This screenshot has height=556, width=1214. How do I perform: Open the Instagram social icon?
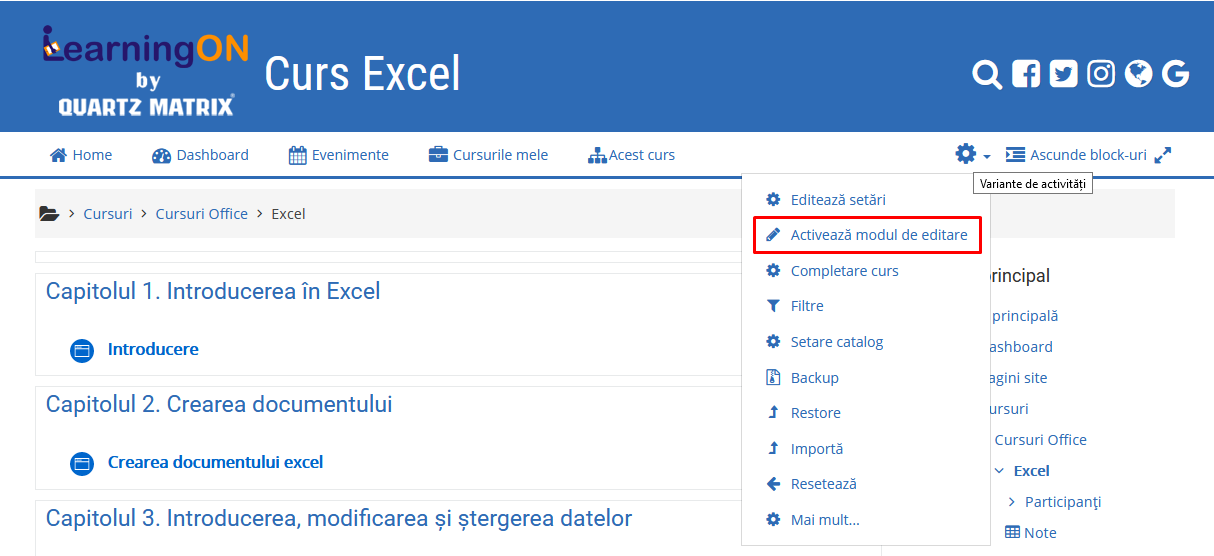1101,75
